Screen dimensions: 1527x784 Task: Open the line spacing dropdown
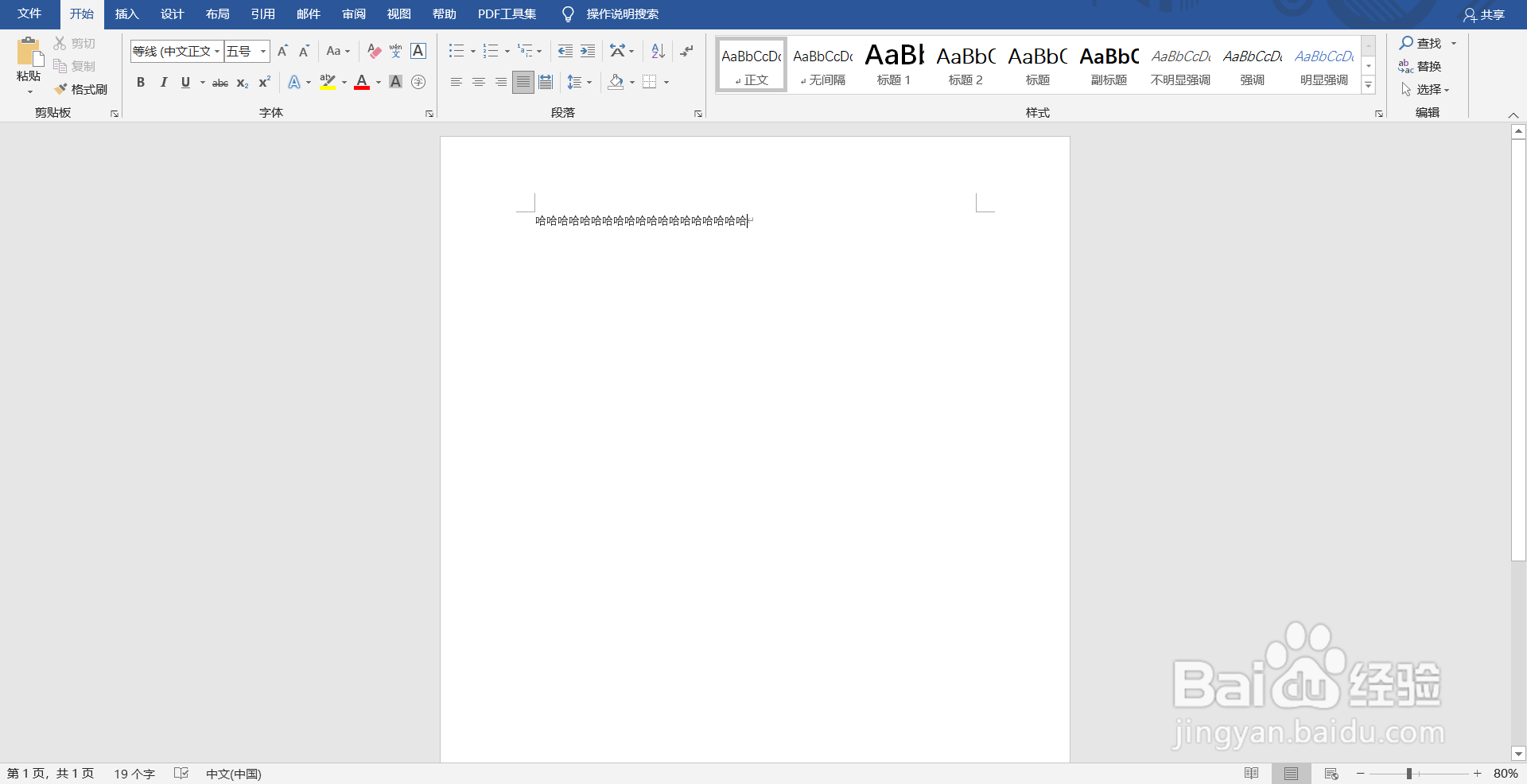[589, 82]
